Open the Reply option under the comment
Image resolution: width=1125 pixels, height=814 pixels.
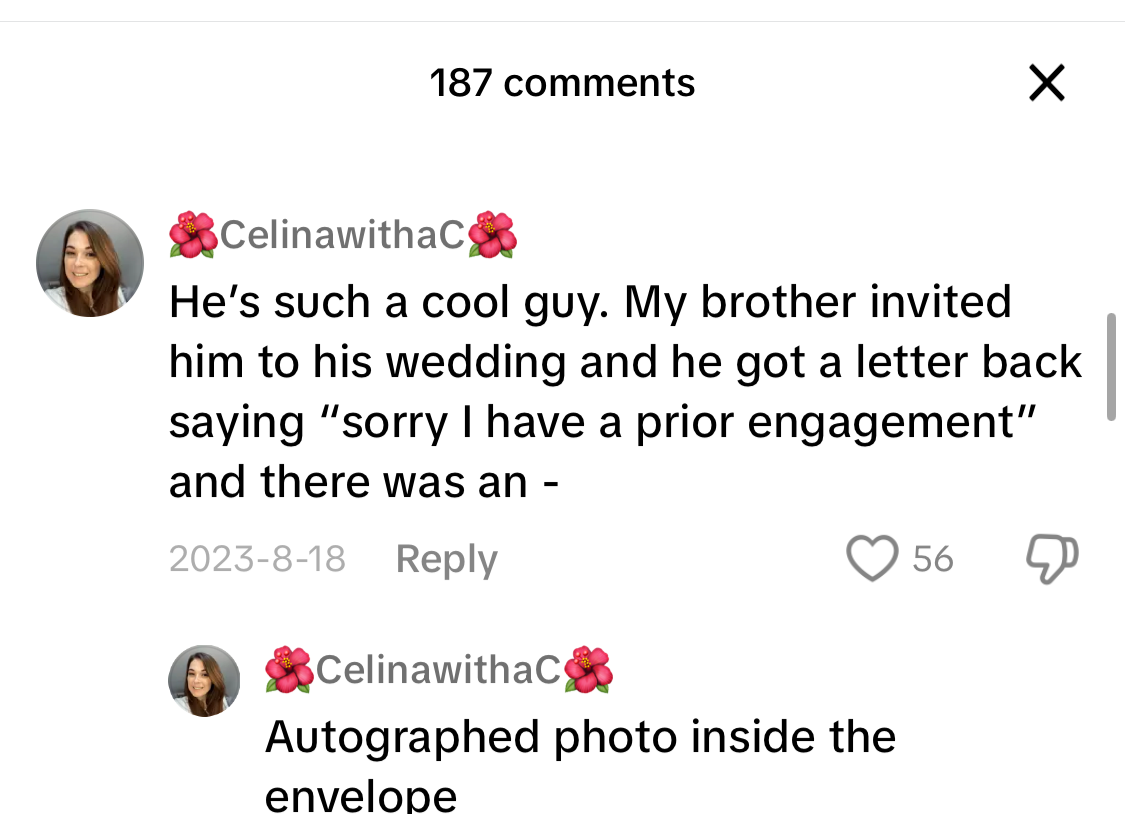click(x=446, y=559)
